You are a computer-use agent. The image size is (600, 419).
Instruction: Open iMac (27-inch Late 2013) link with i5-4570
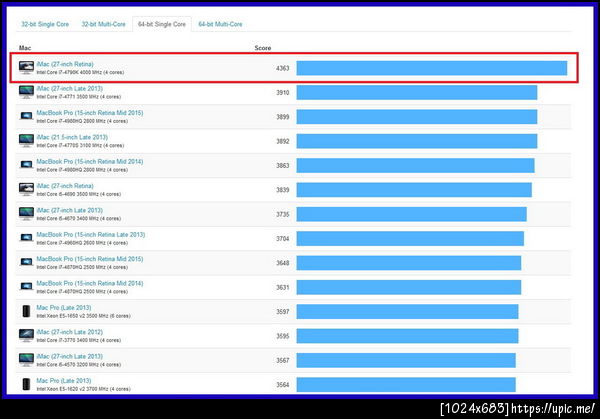click(x=70, y=356)
